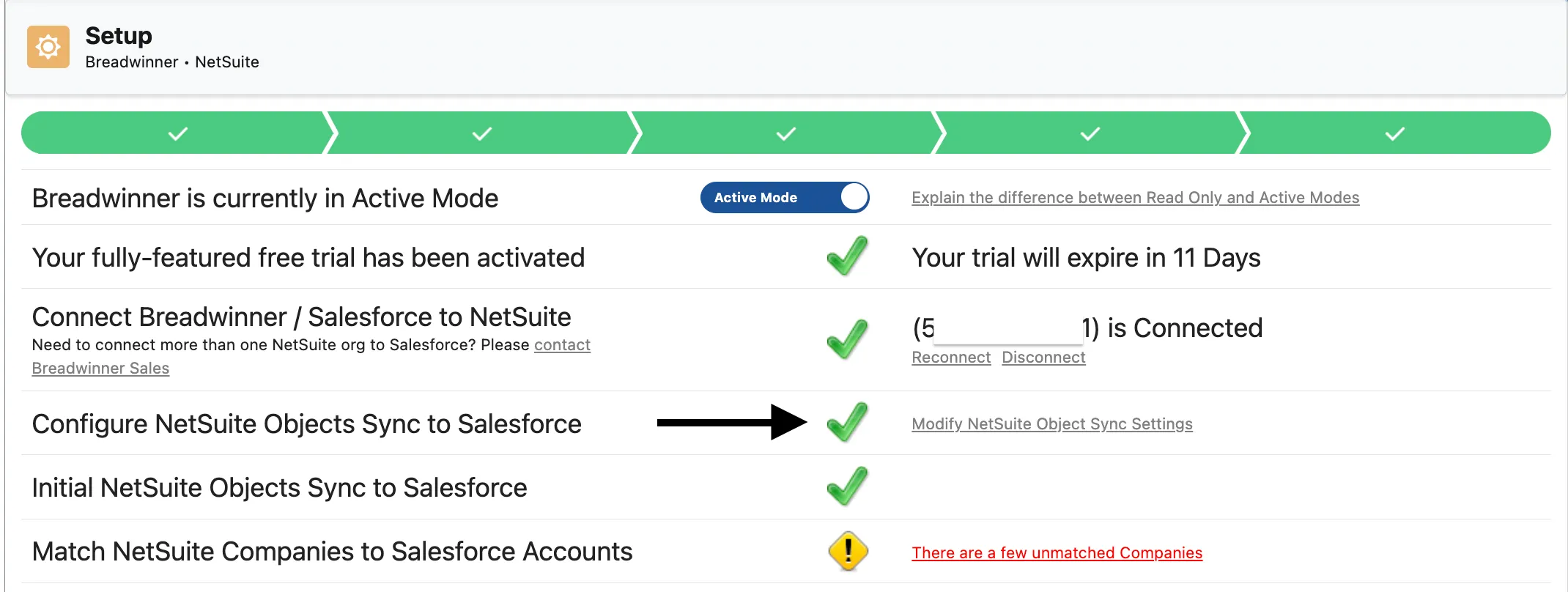Click the Reconnect link

pyautogui.click(x=951, y=358)
